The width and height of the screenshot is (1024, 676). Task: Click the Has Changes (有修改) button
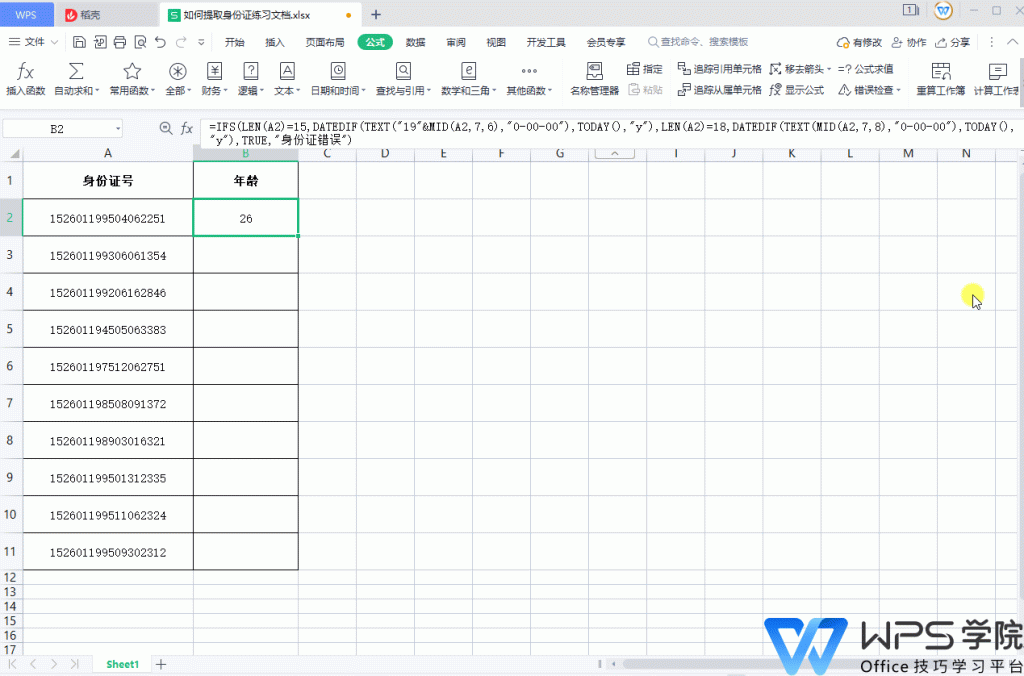[x=859, y=42]
